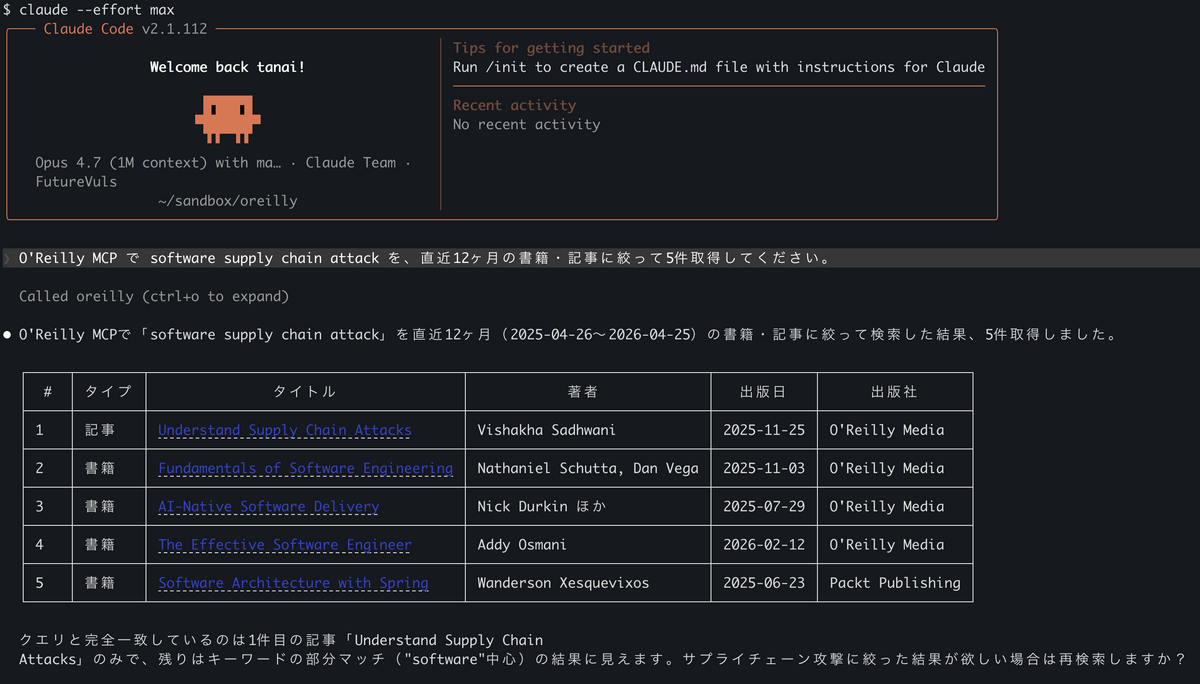This screenshot has height=684, width=1200.
Task: Click the white bullet before the response
Action: coord(8,335)
